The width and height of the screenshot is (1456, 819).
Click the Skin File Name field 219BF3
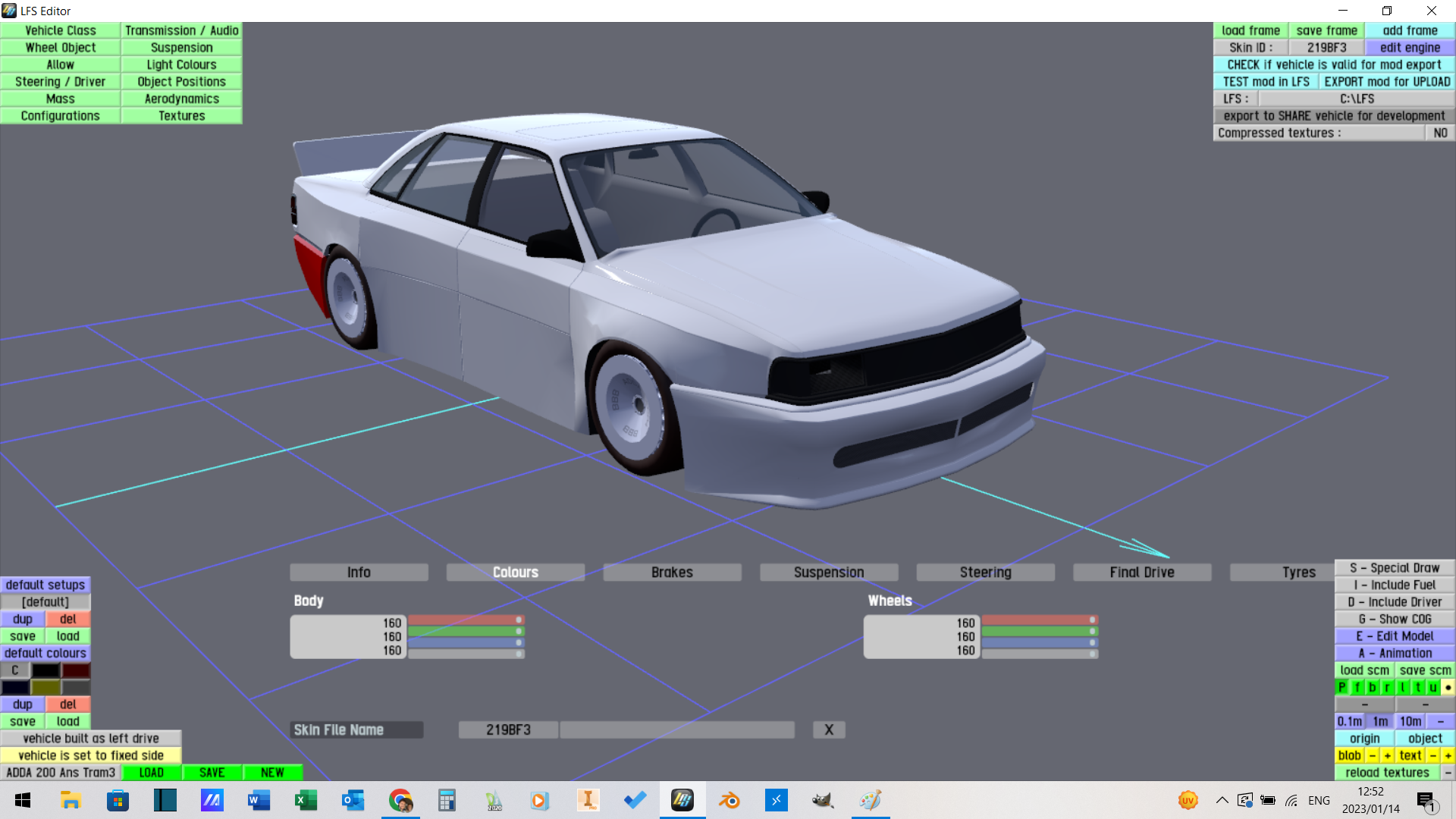click(x=508, y=730)
